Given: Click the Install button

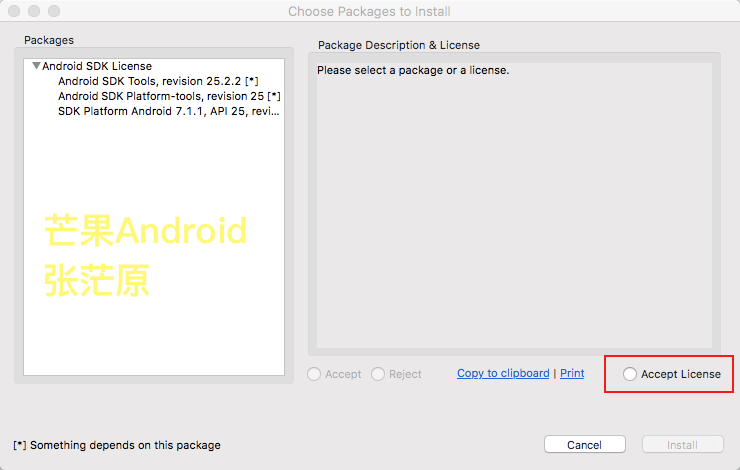Looking at the screenshot, I should tap(682, 445).
